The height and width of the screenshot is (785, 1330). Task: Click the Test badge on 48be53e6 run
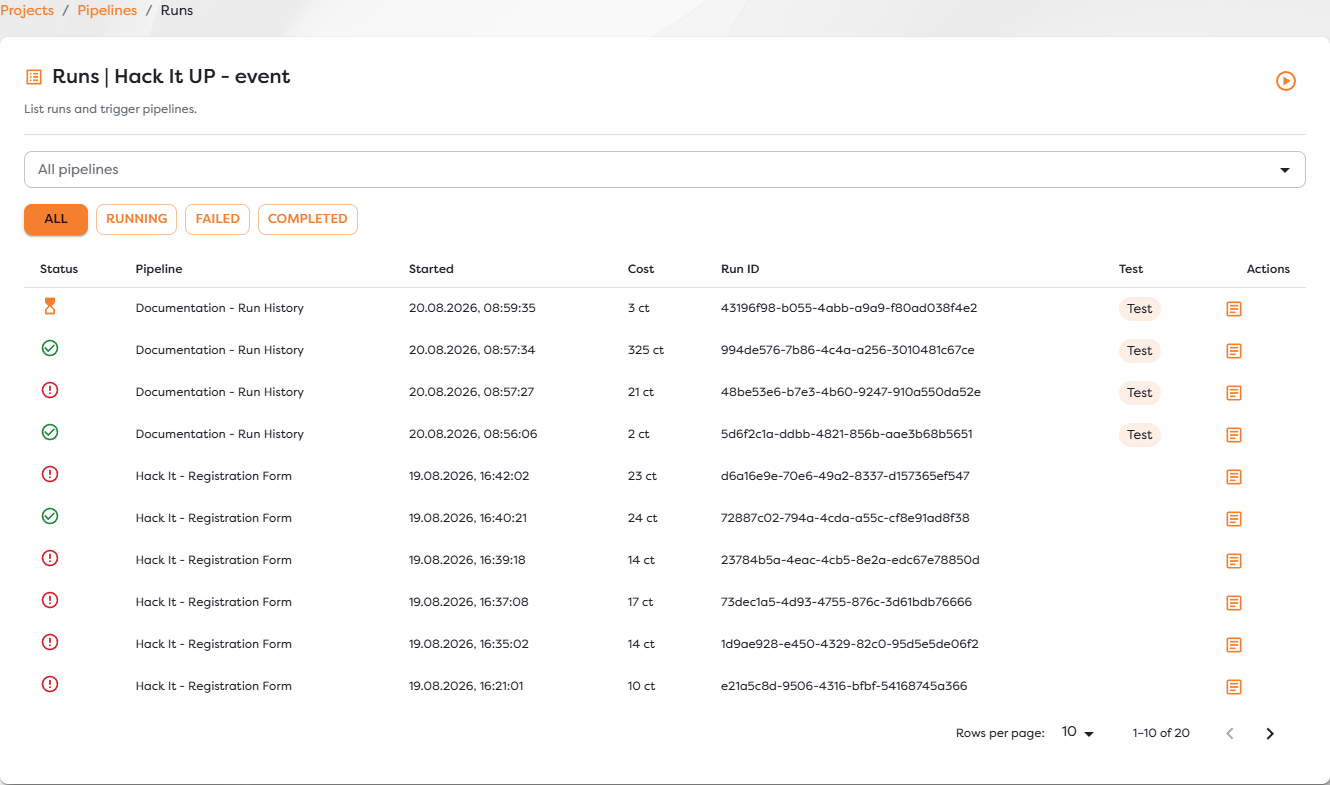(1140, 393)
